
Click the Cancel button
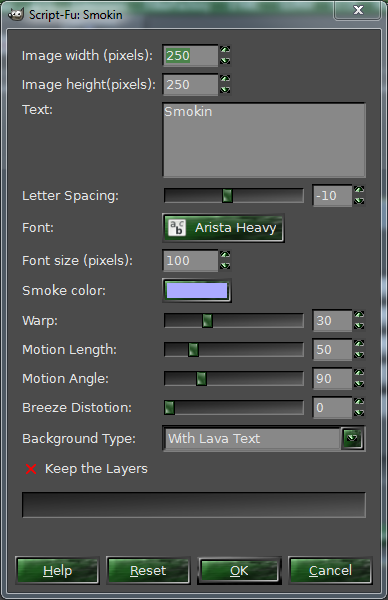[x=330, y=571]
